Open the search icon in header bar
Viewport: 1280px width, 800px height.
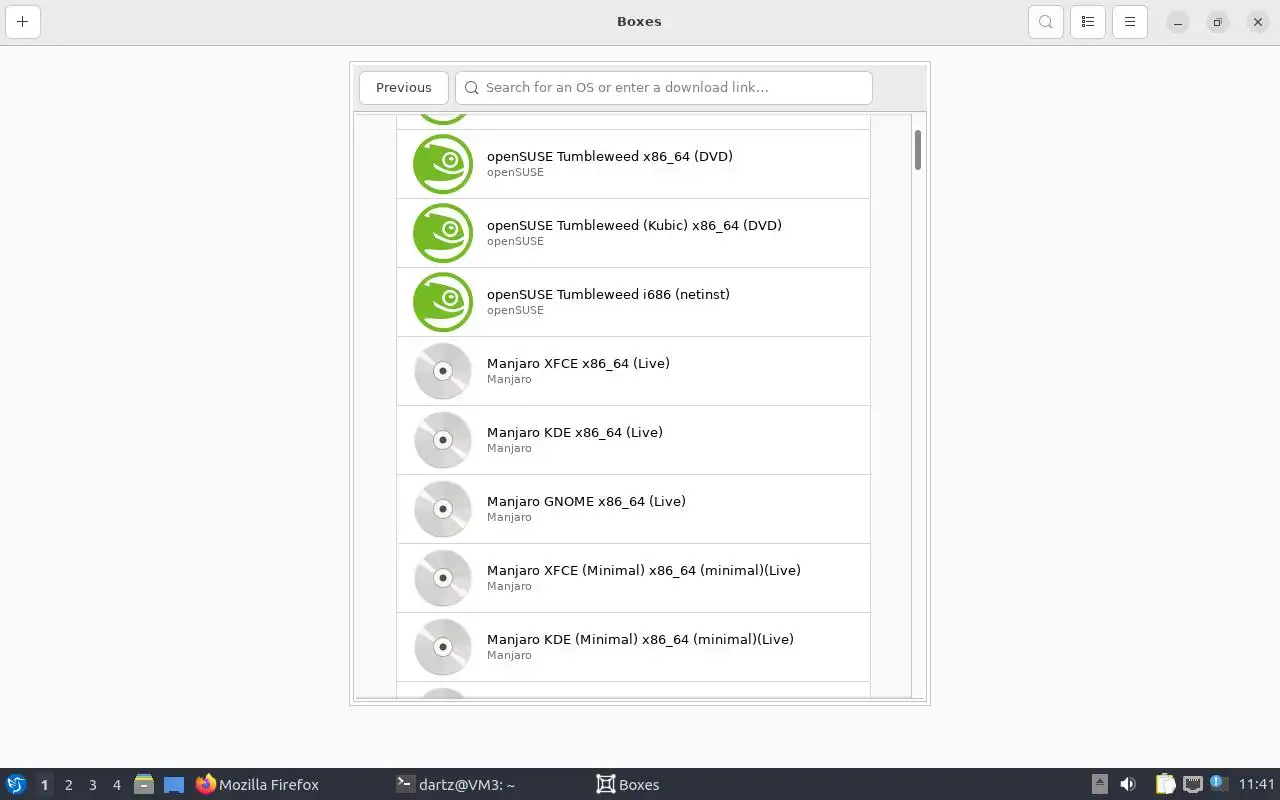[1045, 22]
